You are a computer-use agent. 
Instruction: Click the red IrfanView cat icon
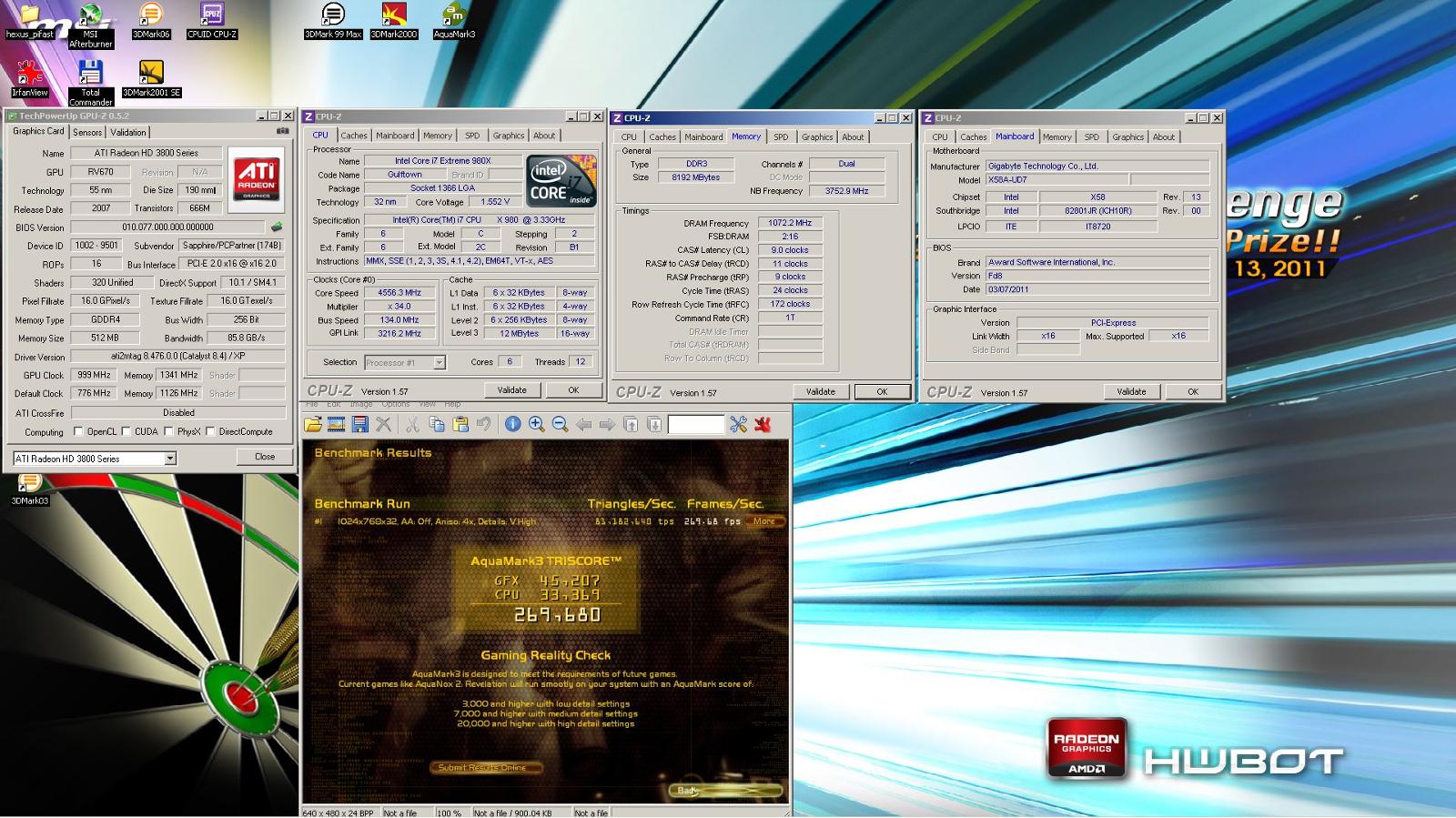pos(763,424)
